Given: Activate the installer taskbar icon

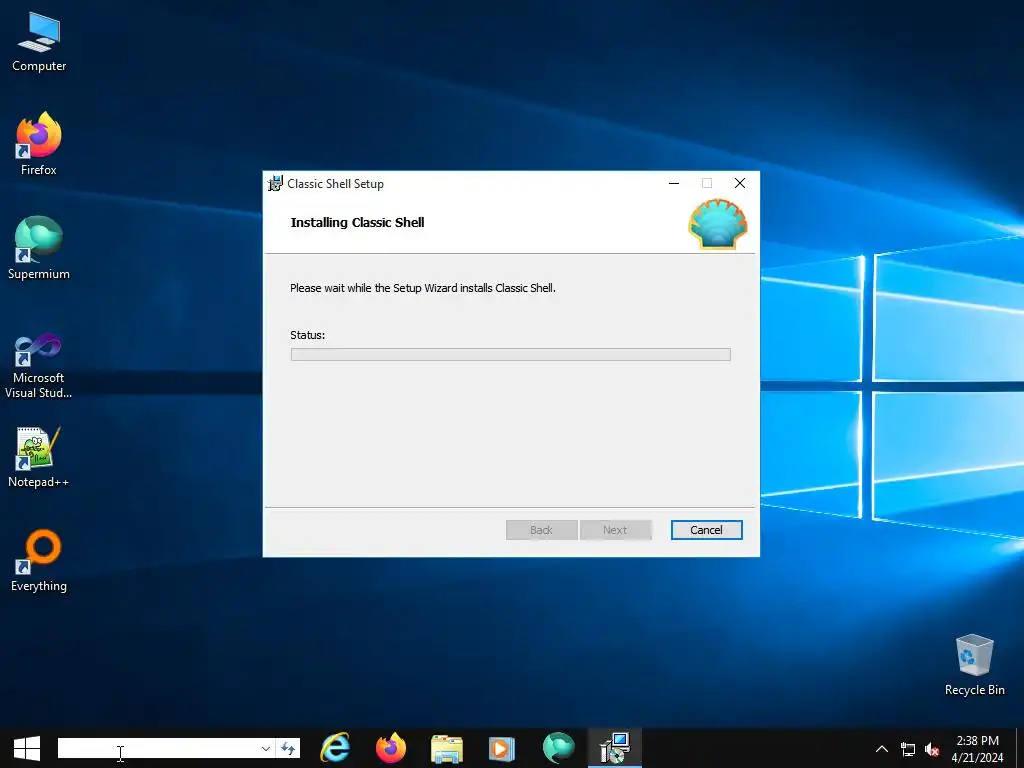Looking at the screenshot, I should (615, 748).
